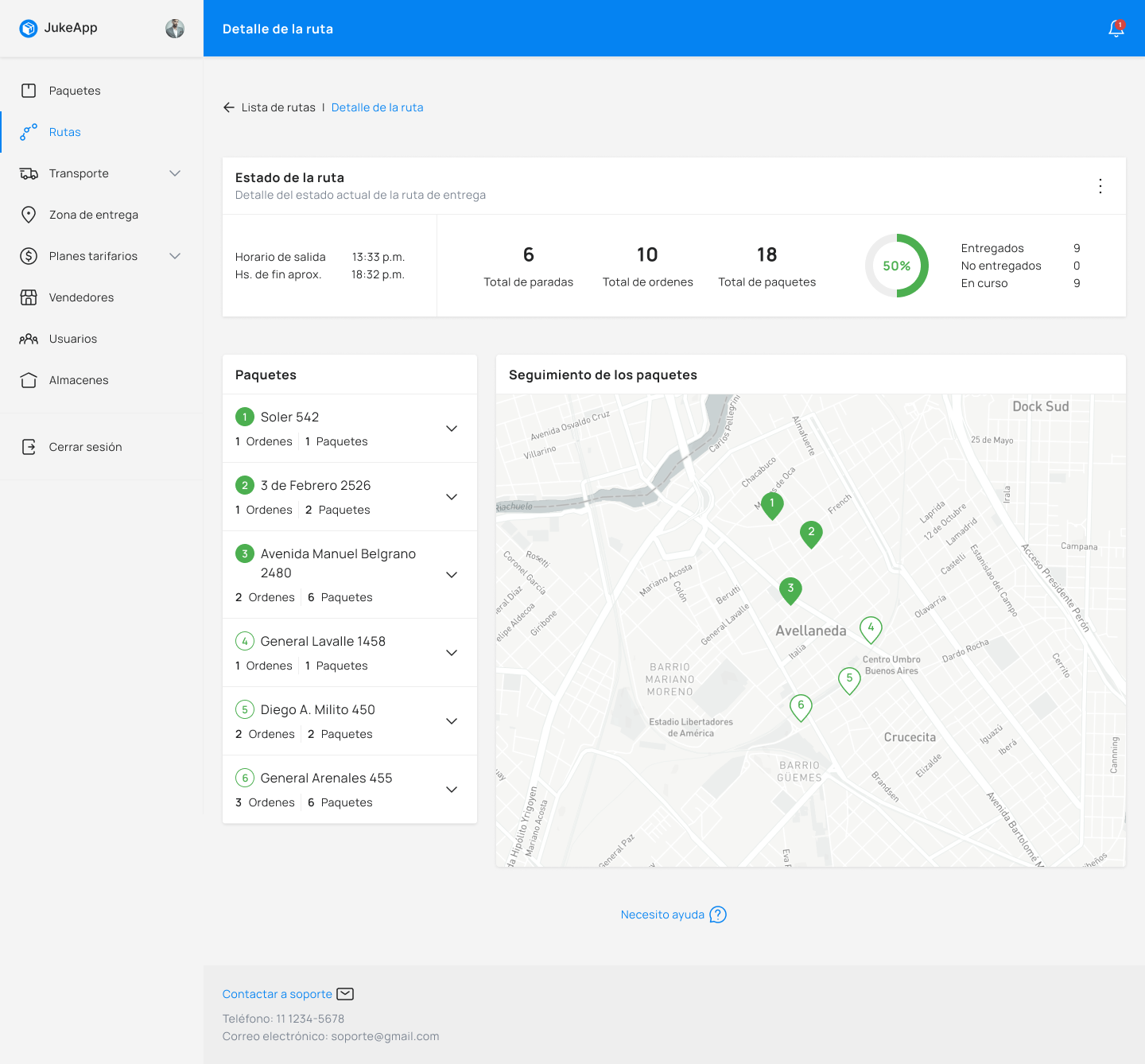Click the Centro Umbro Buenos Aires map label
This screenshot has height=1064, width=1145.
tap(891, 665)
